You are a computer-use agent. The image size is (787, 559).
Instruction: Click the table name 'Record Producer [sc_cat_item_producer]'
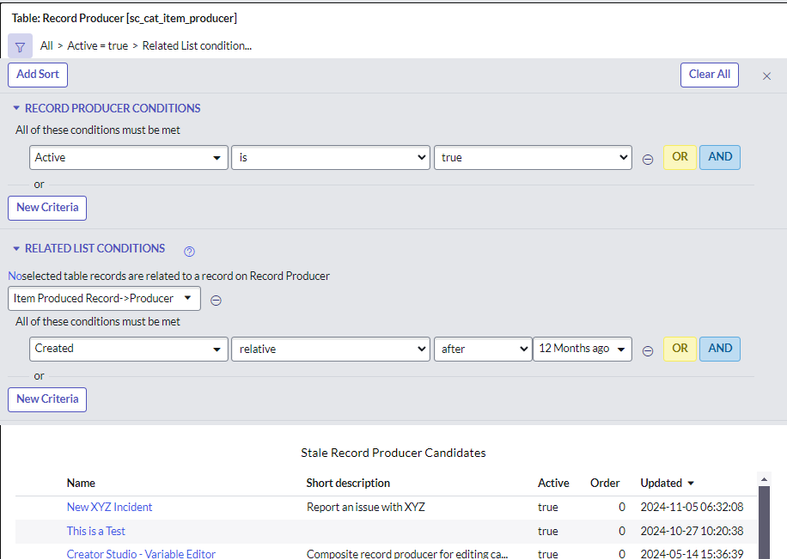140,18
